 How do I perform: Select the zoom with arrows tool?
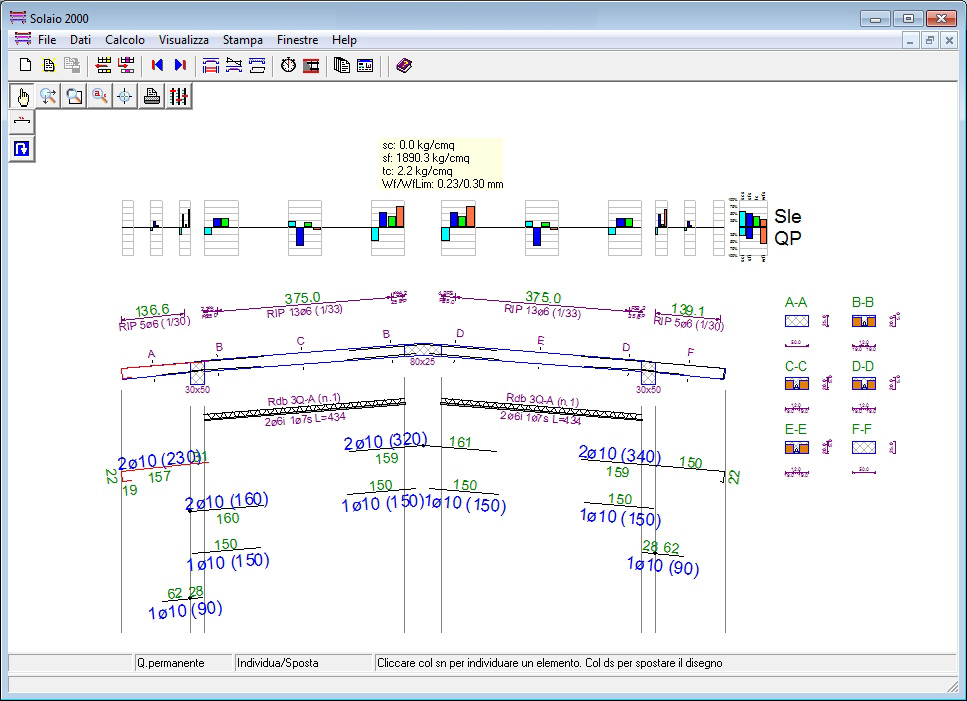point(48,96)
